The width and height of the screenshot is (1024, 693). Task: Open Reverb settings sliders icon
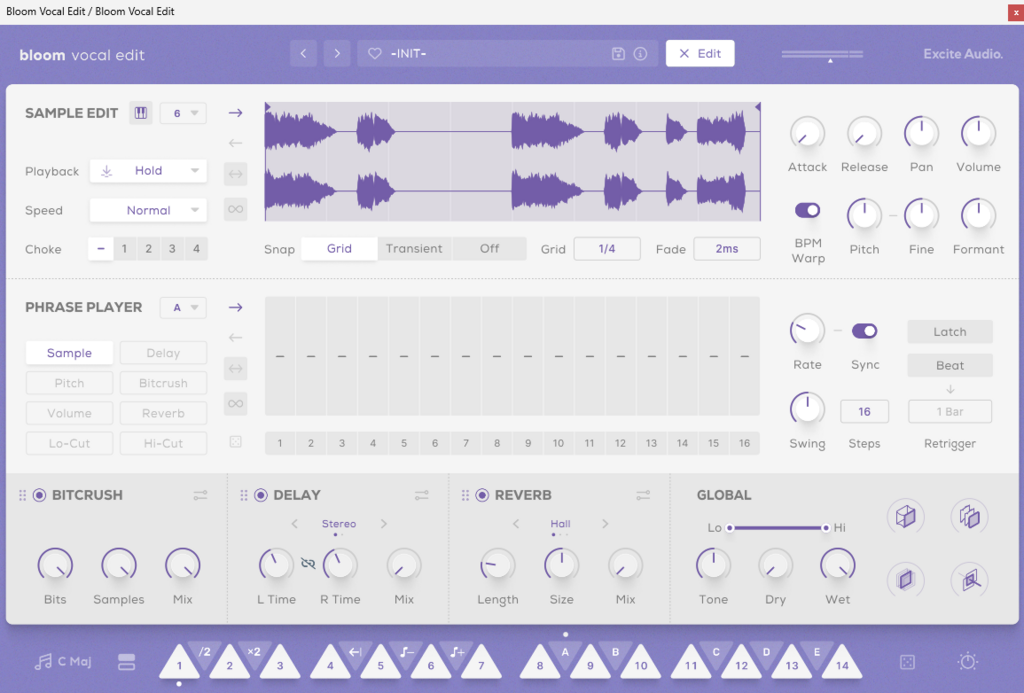point(643,496)
